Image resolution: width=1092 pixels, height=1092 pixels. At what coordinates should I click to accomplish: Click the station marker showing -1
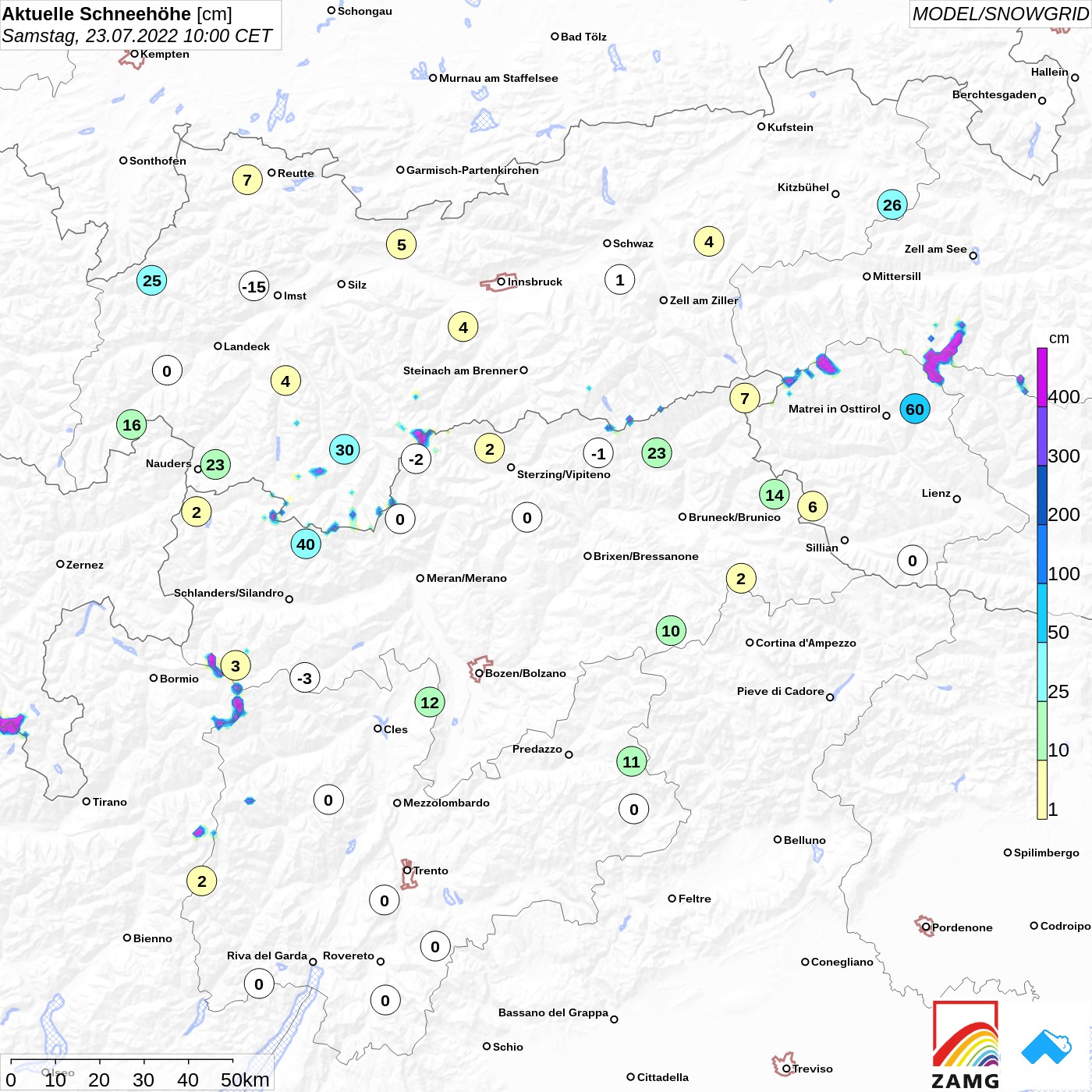tap(598, 453)
